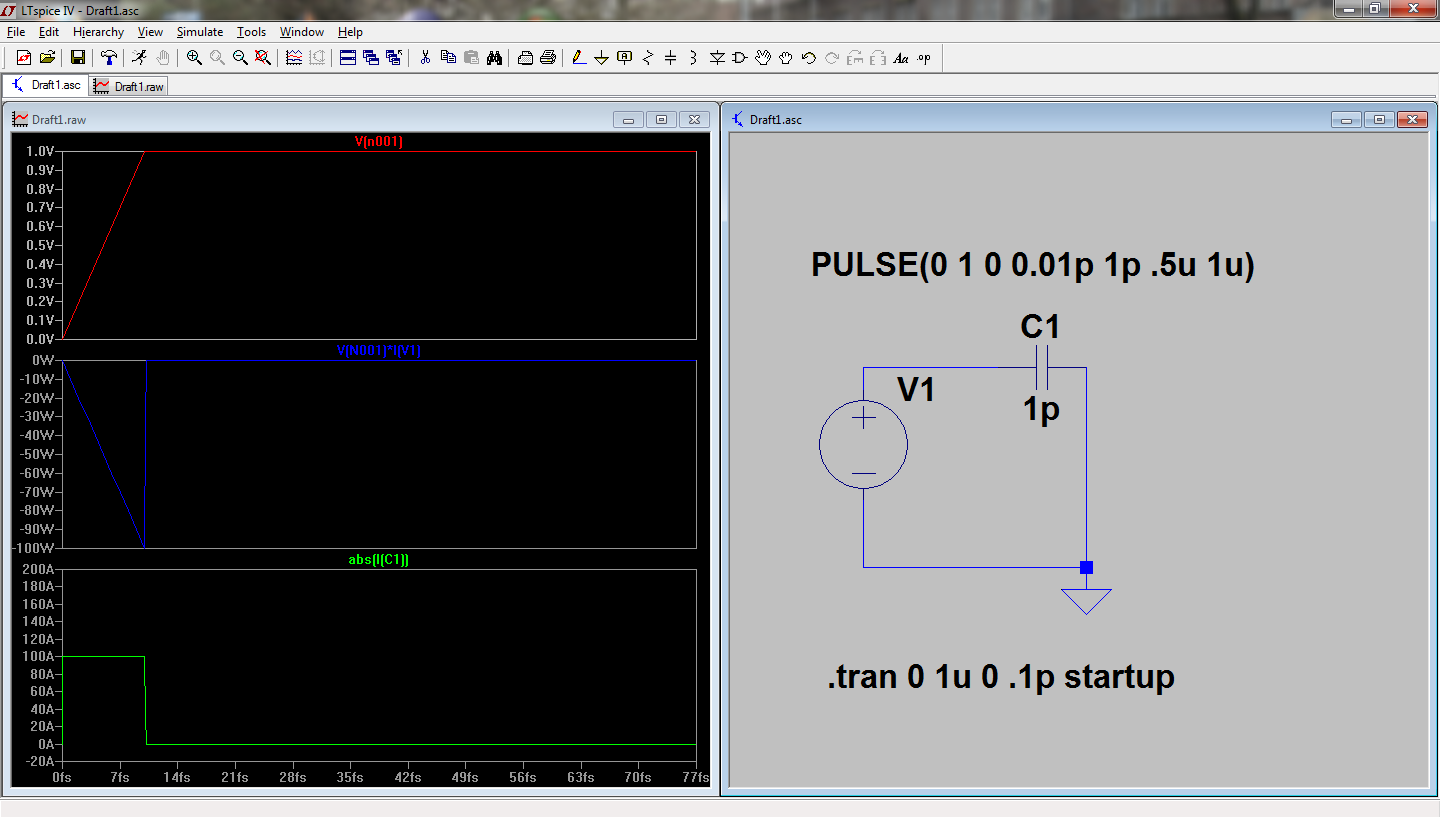The image size is (1440, 818).
Task: Click the Zoom Out magnifier icon
Action: click(x=240, y=58)
